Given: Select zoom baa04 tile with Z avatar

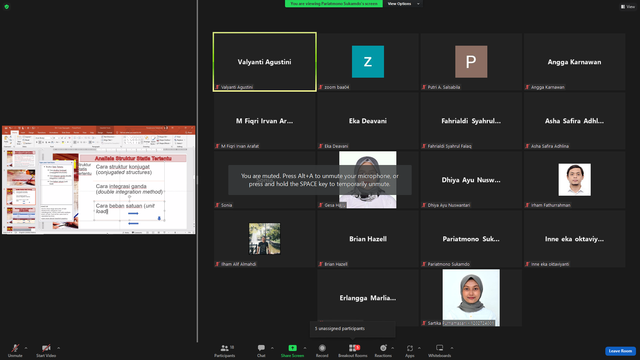Looking at the screenshot, I should (x=368, y=62).
